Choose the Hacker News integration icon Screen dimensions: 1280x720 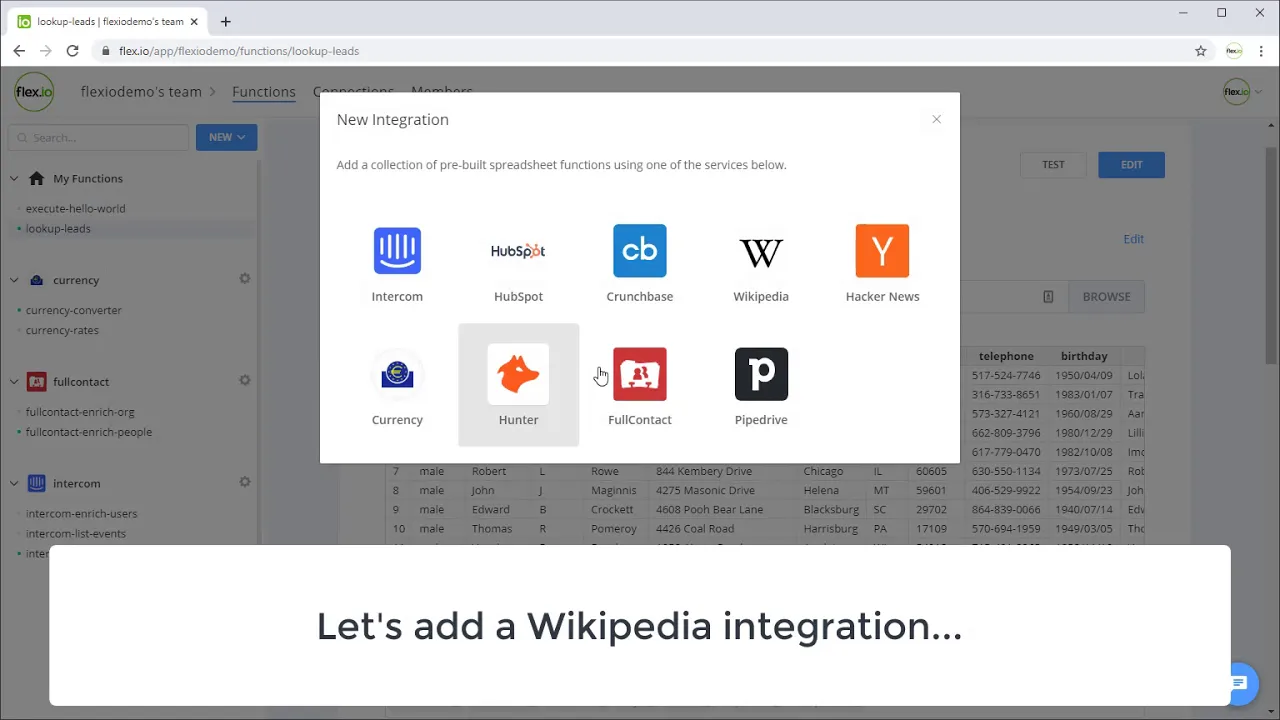(x=882, y=250)
